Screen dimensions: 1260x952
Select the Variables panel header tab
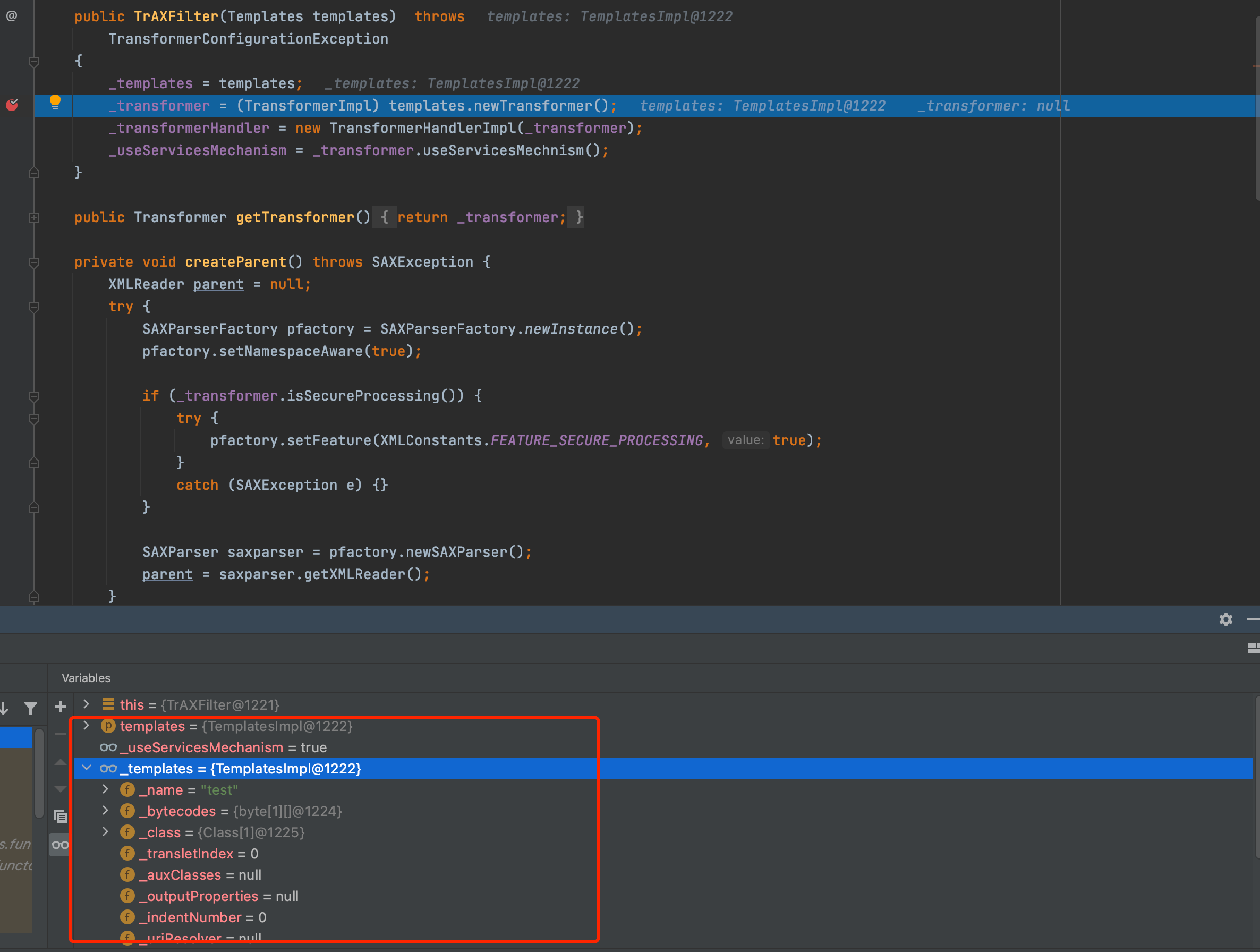[86, 678]
